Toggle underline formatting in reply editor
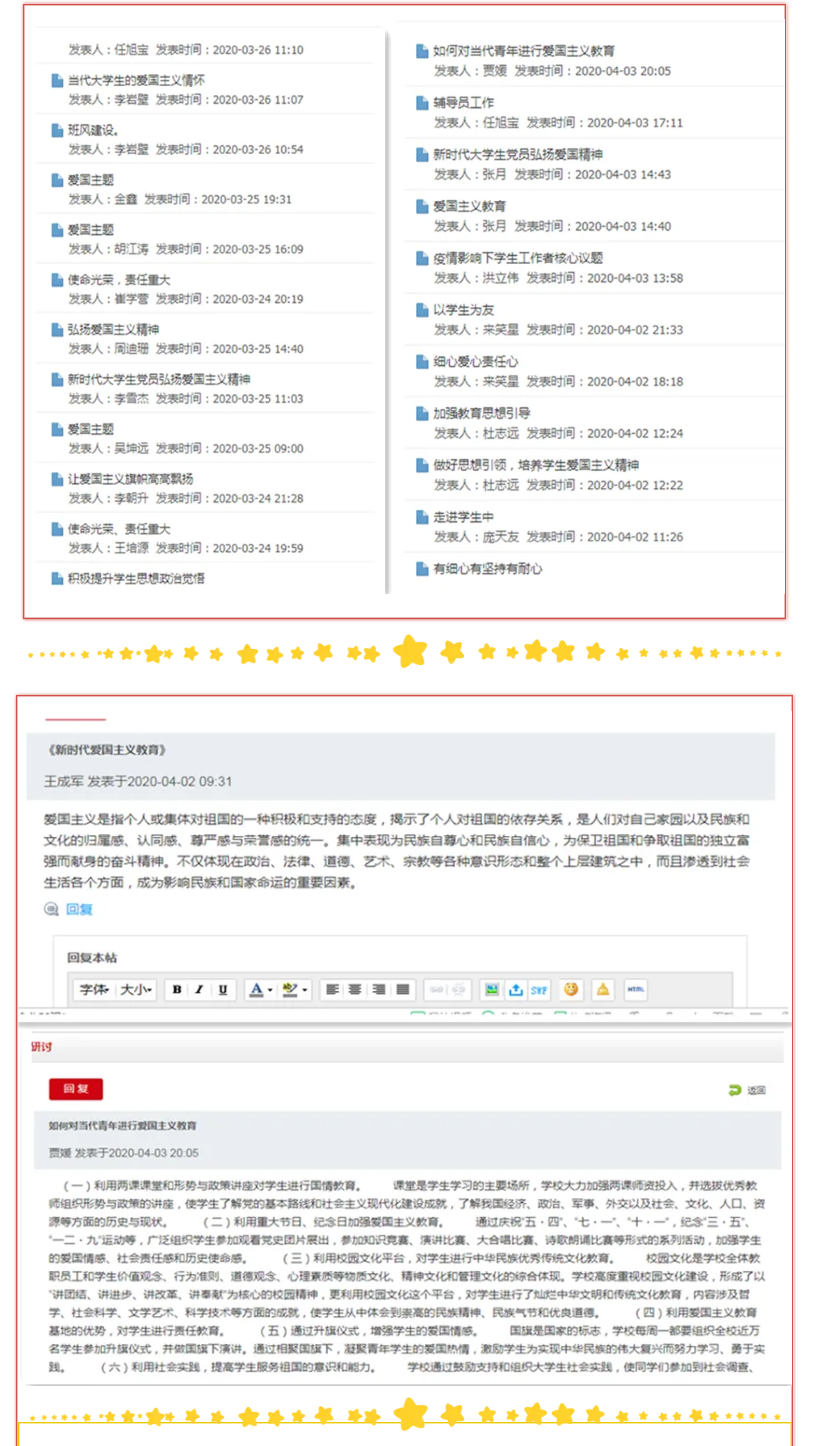 pos(221,990)
